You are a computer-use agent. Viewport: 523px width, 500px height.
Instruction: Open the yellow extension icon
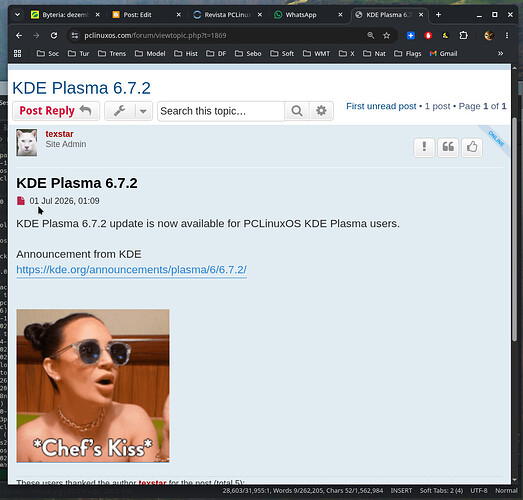click(x=445, y=35)
